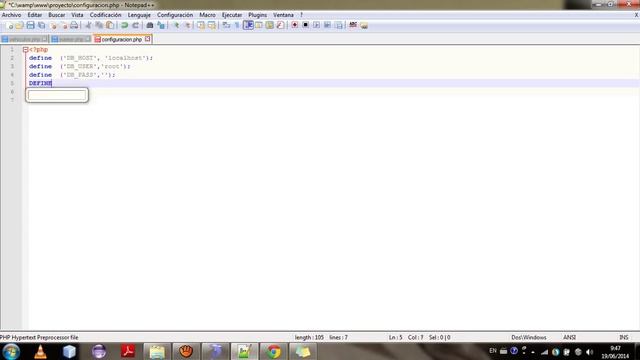The image size is (640, 360).
Task: Click the Paste clipboard icon
Action: [x=110, y=25]
